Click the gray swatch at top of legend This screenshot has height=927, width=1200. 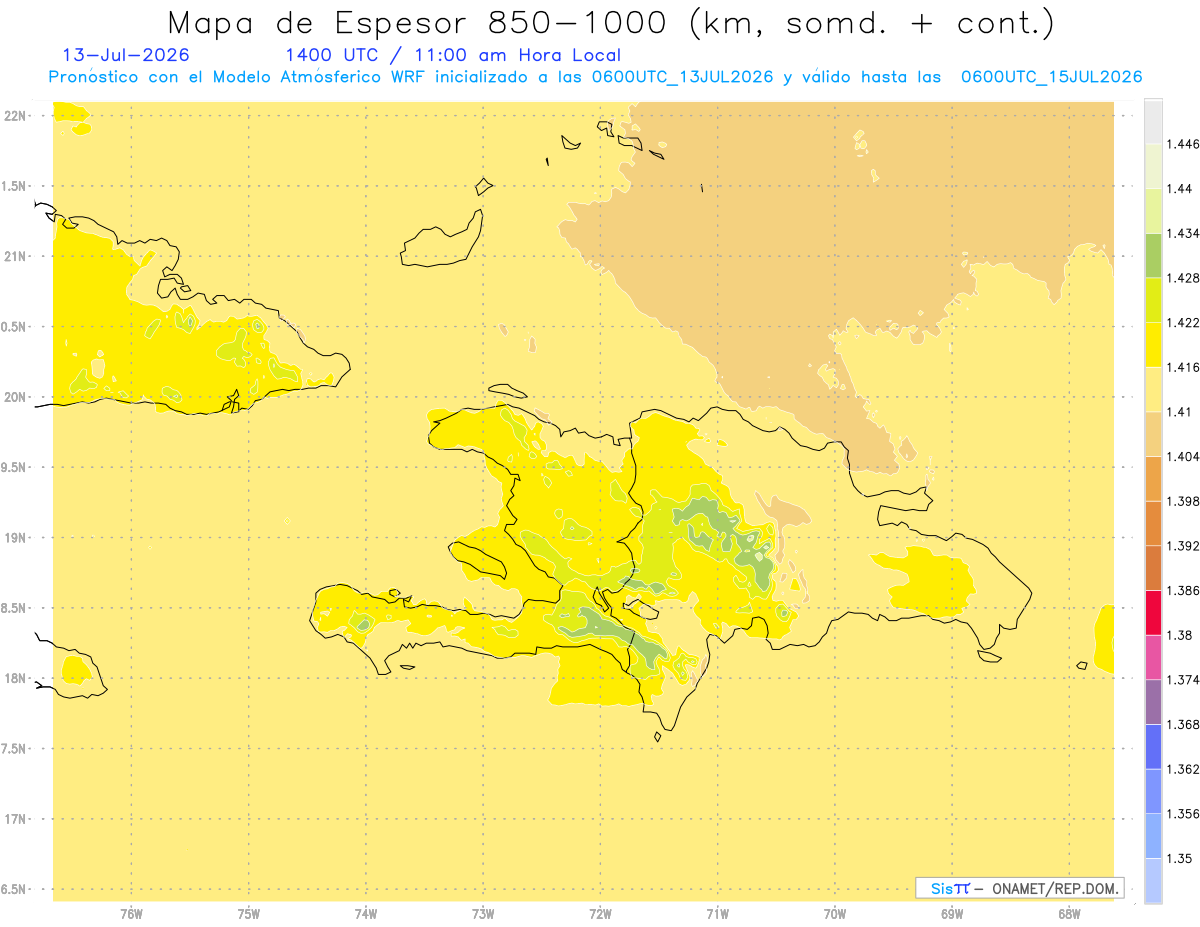(x=1153, y=121)
